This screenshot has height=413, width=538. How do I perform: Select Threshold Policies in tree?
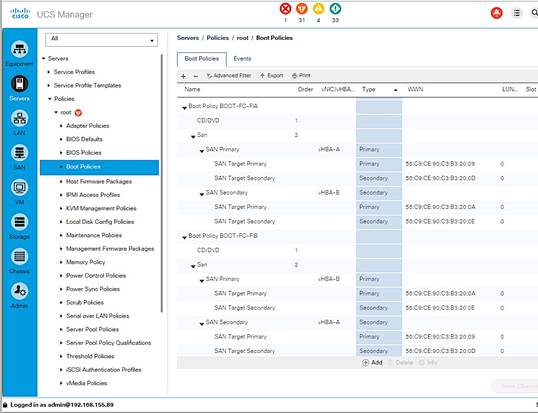click(x=90, y=356)
